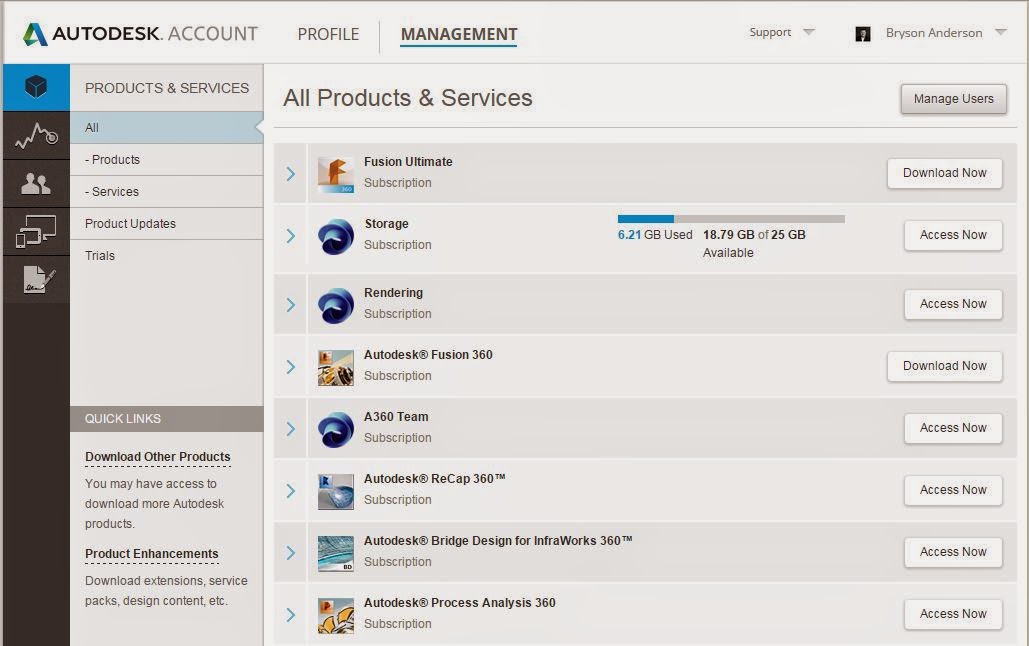
Task: Open the Bryson Anderson account dropdown
Action: coord(938,32)
